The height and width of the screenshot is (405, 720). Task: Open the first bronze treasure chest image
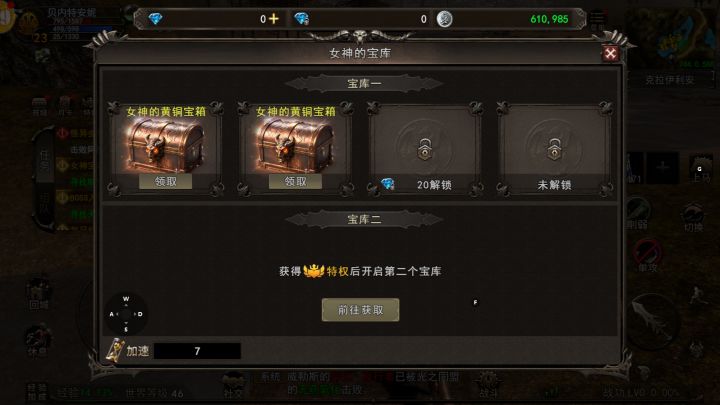tap(166, 145)
